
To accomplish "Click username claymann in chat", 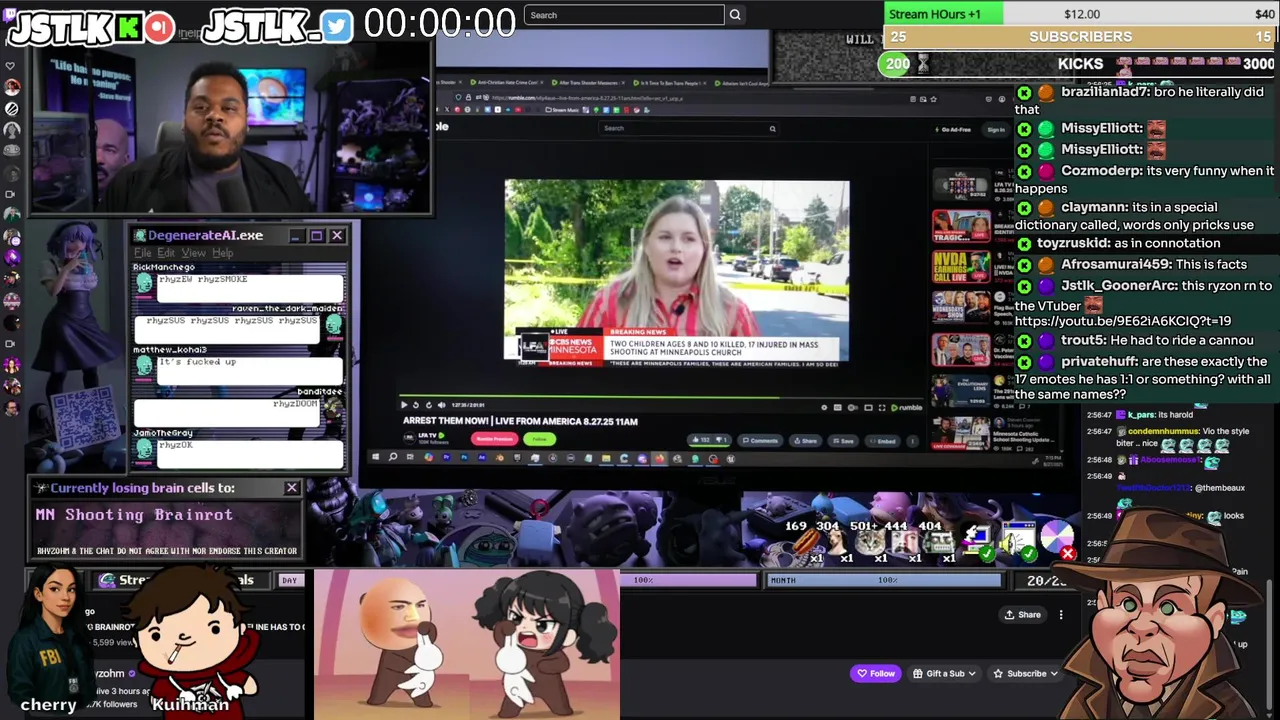I will click(1094, 207).
